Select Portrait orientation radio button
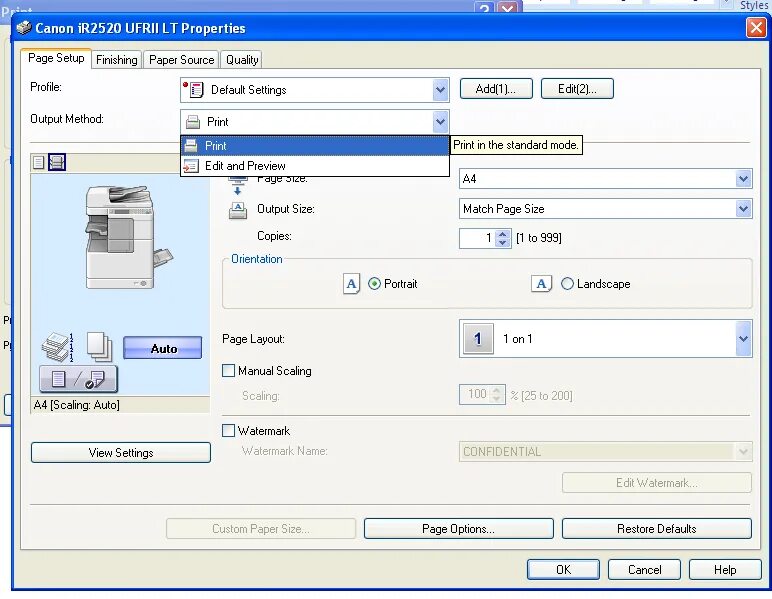772x599 pixels. (x=374, y=284)
